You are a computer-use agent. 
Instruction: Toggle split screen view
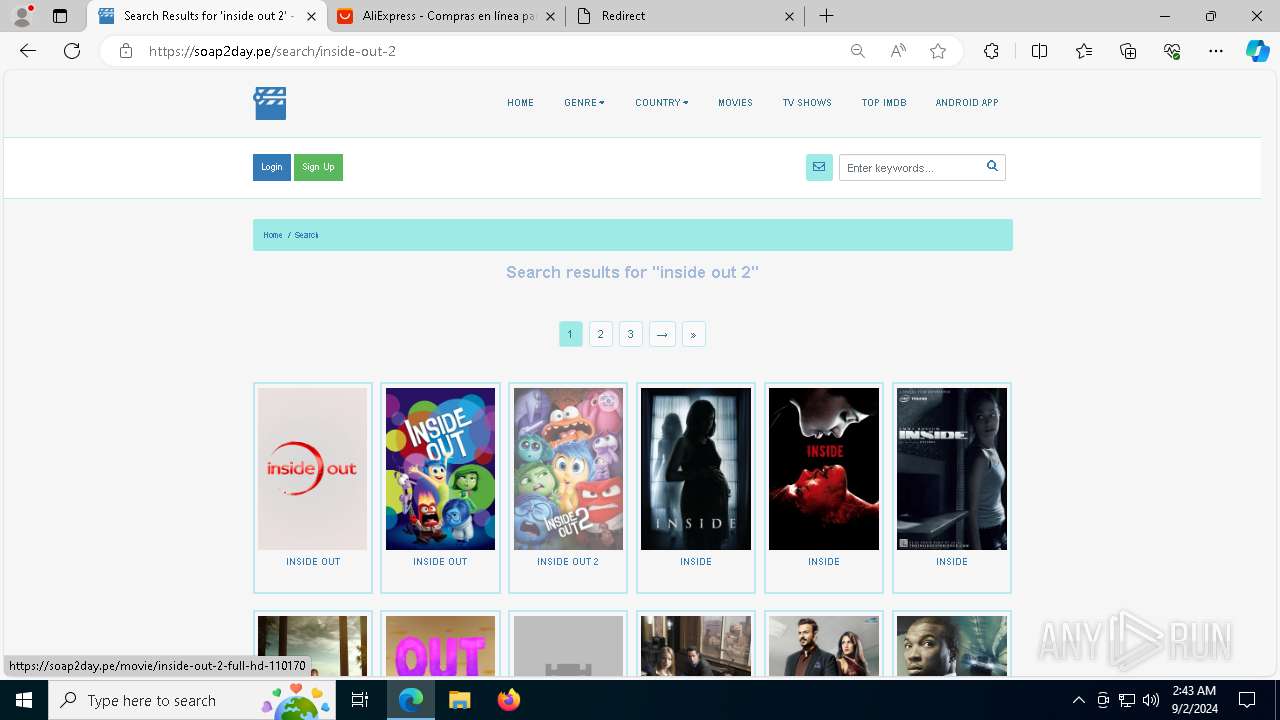pyautogui.click(x=1039, y=51)
